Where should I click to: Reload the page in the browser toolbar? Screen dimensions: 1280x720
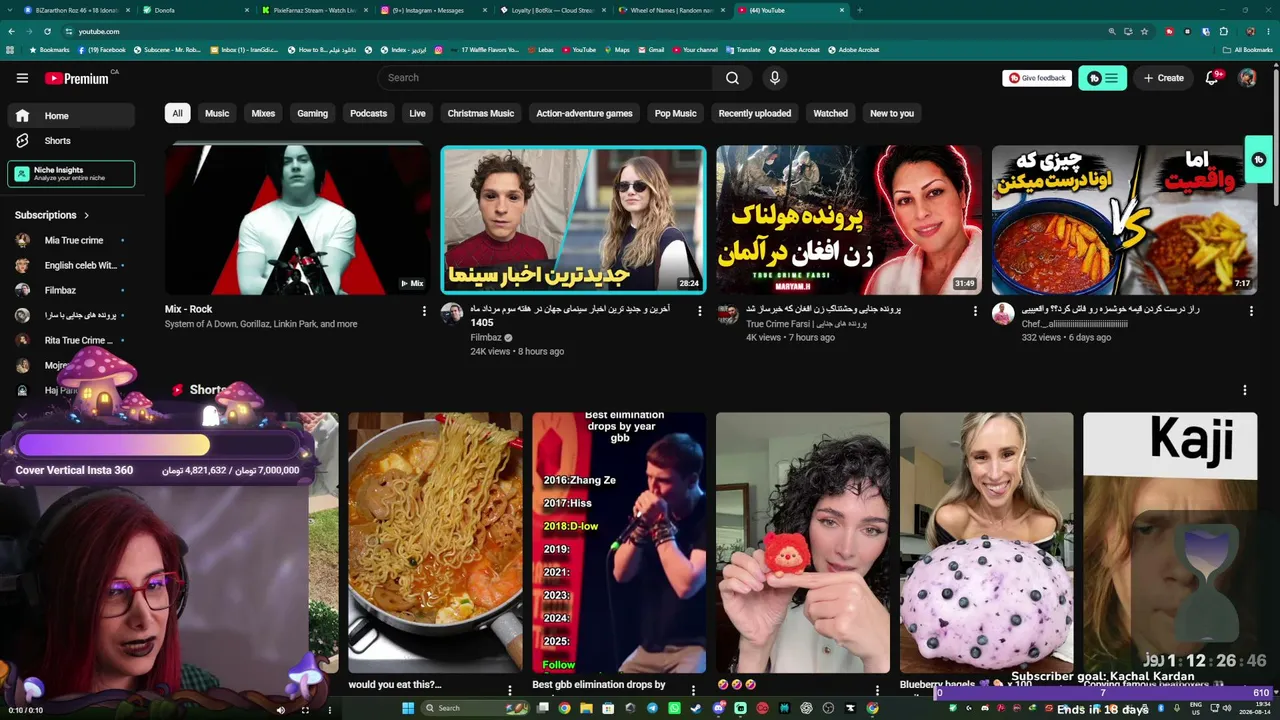tap(47, 31)
